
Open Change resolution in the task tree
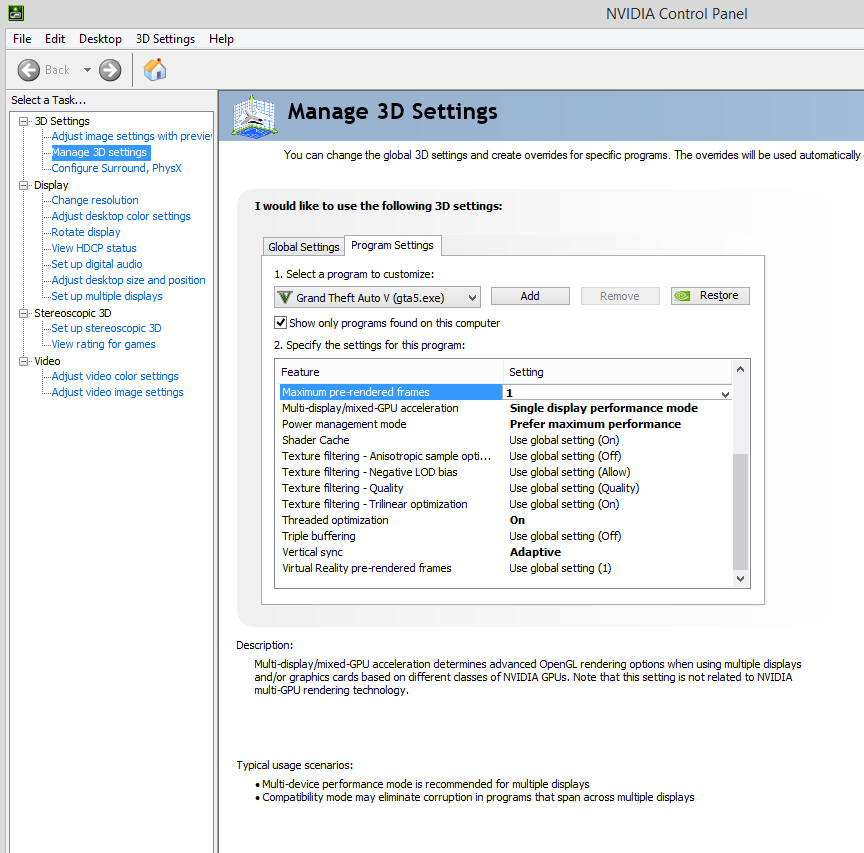[x=95, y=200]
